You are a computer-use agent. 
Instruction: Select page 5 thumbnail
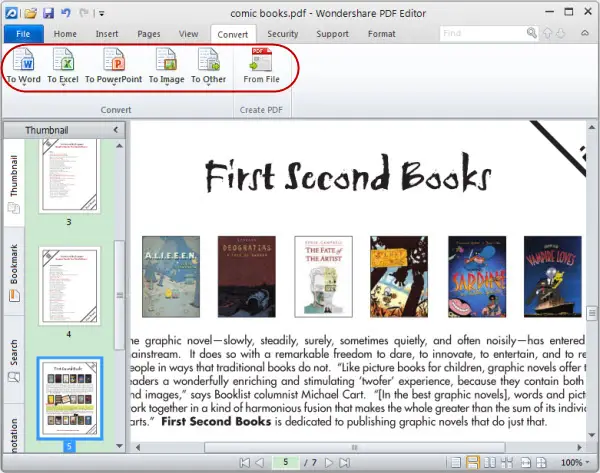pos(69,398)
